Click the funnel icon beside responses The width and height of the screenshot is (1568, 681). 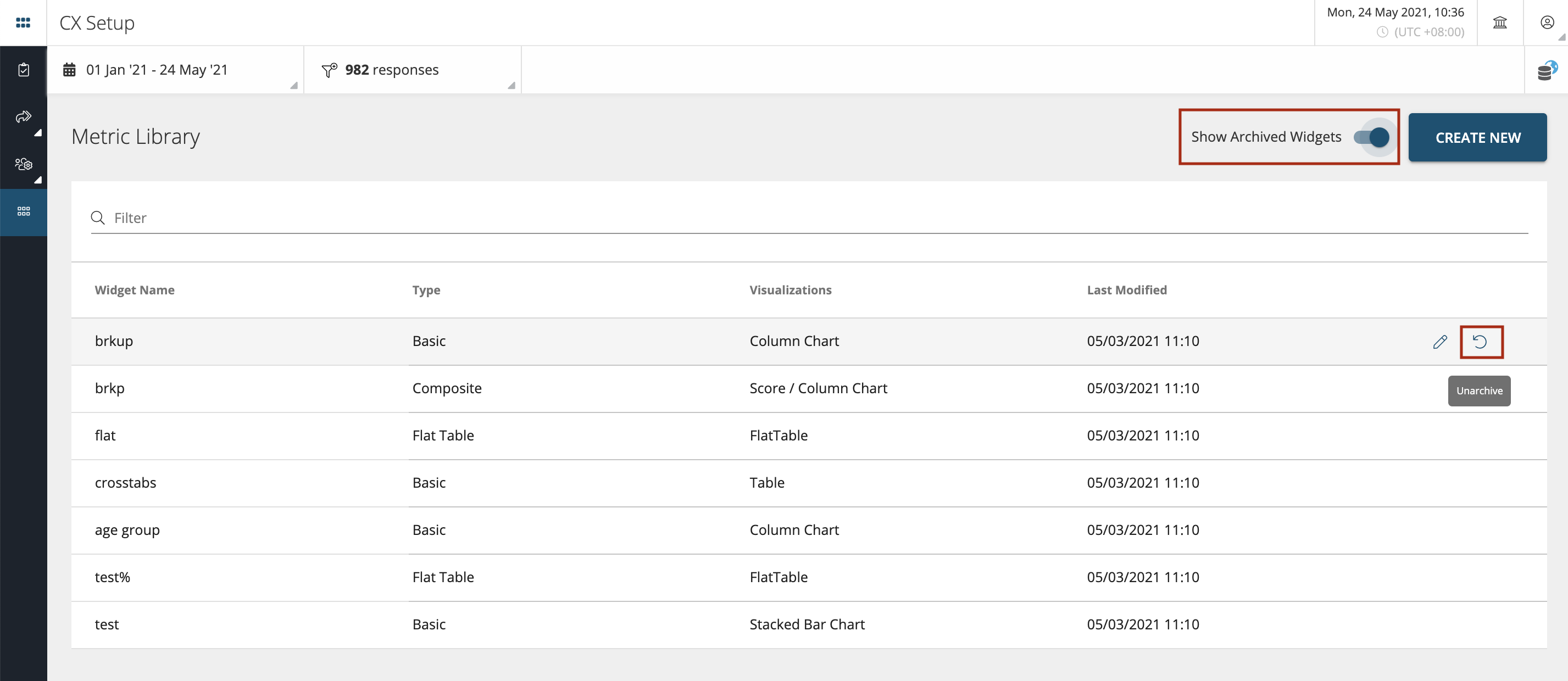[329, 70]
